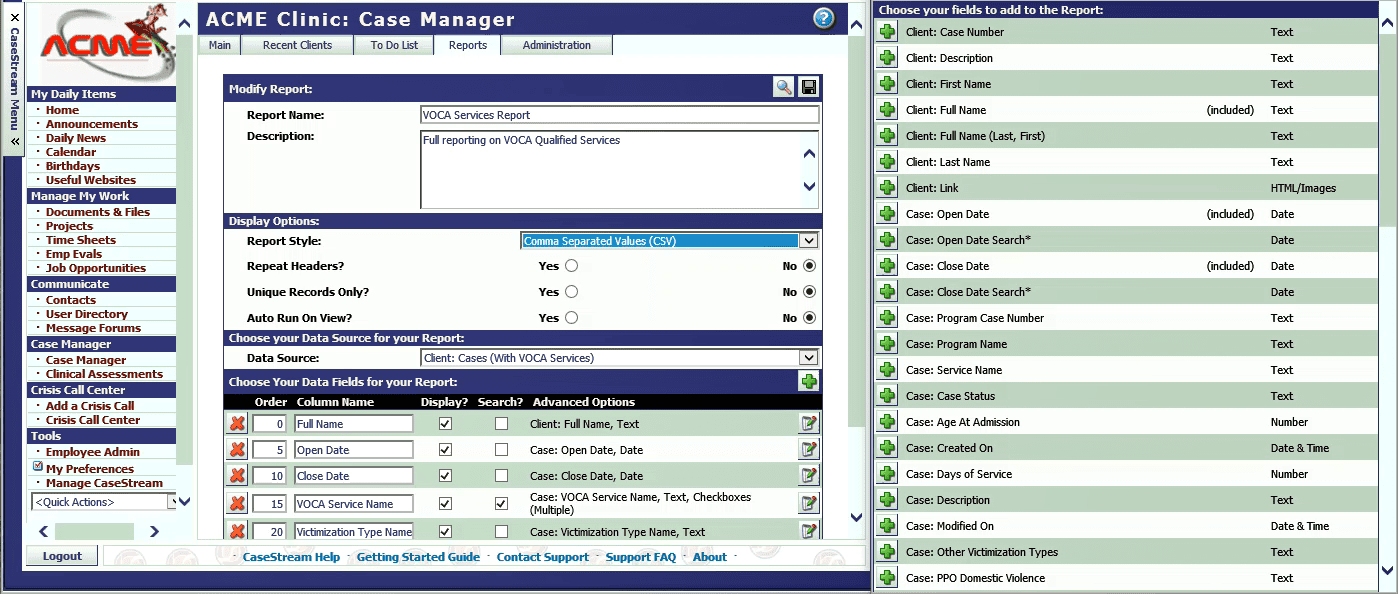Delete the VOCA Service Name field row
Viewport: 1398px width, 594px height.
[237, 504]
